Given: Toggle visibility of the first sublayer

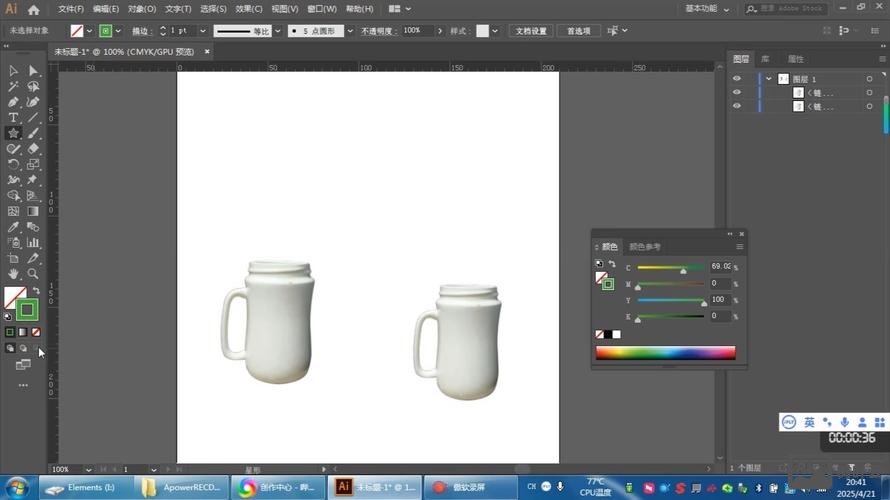Looking at the screenshot, I should 737,93.
